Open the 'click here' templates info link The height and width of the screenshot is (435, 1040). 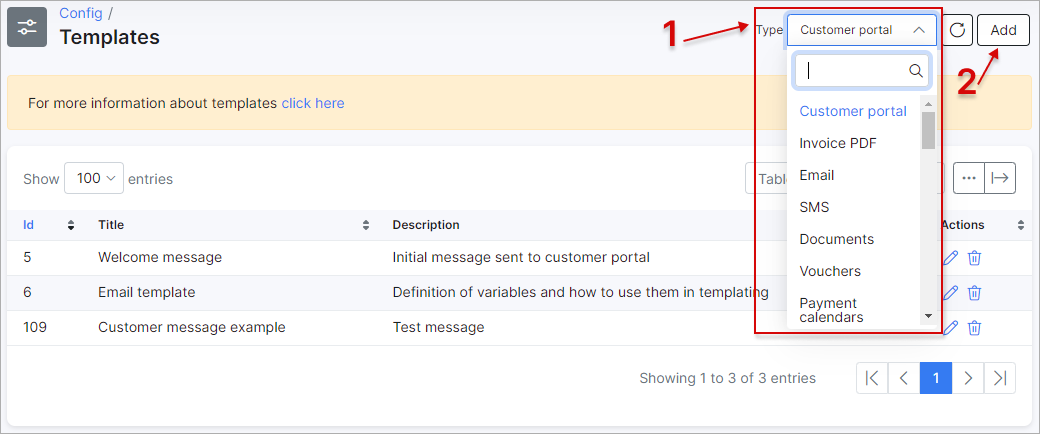[x=312, y=103]
